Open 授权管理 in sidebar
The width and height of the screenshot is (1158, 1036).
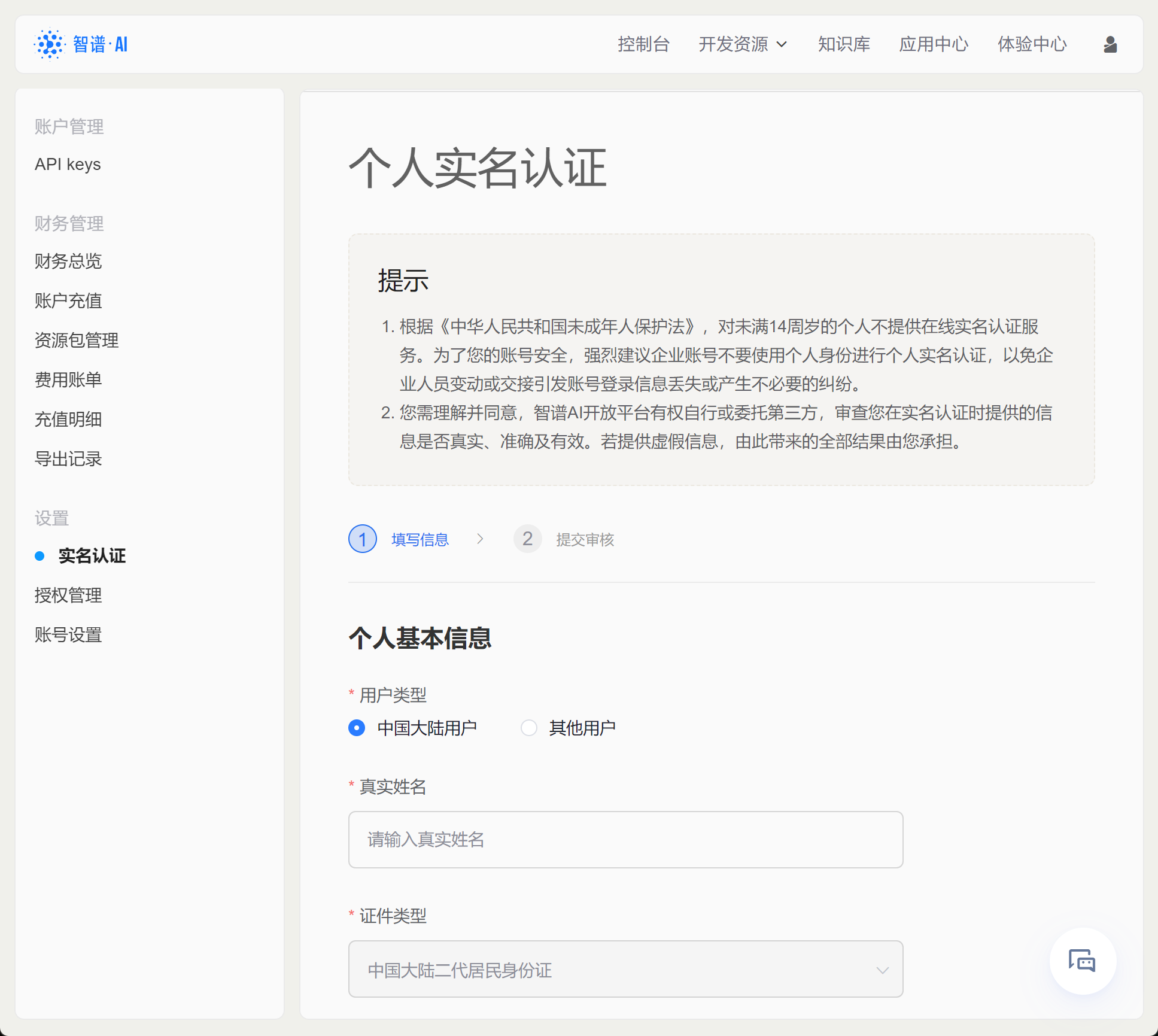coord(68,595)
